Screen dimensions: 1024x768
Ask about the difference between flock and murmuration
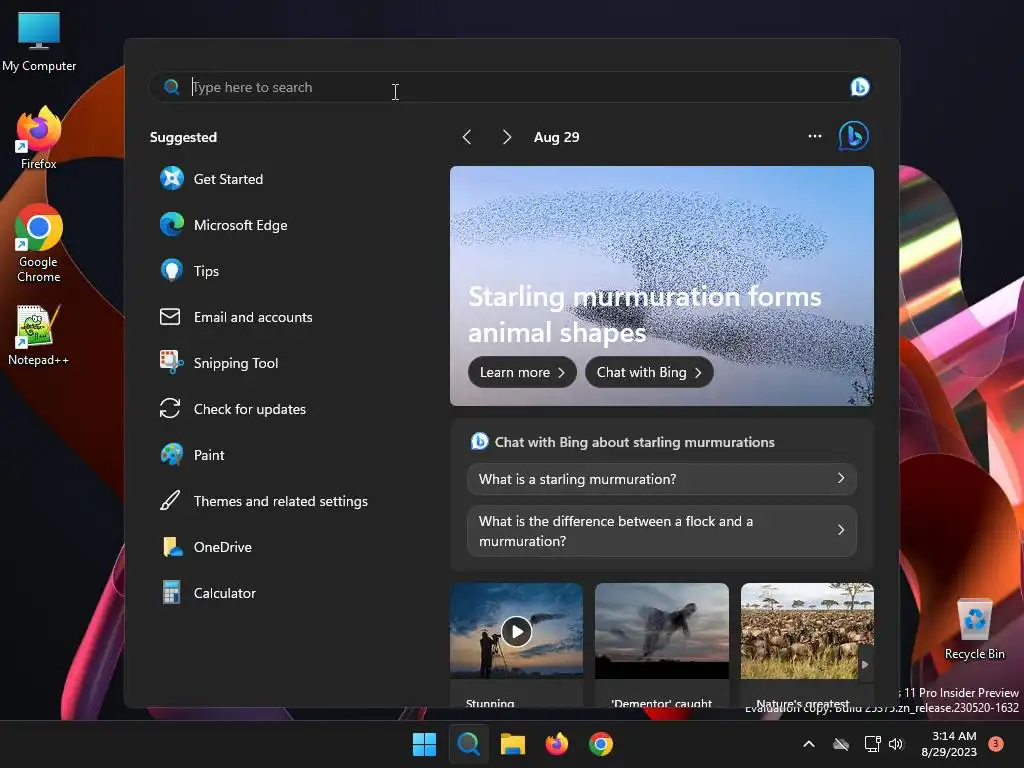pos(662,531)
